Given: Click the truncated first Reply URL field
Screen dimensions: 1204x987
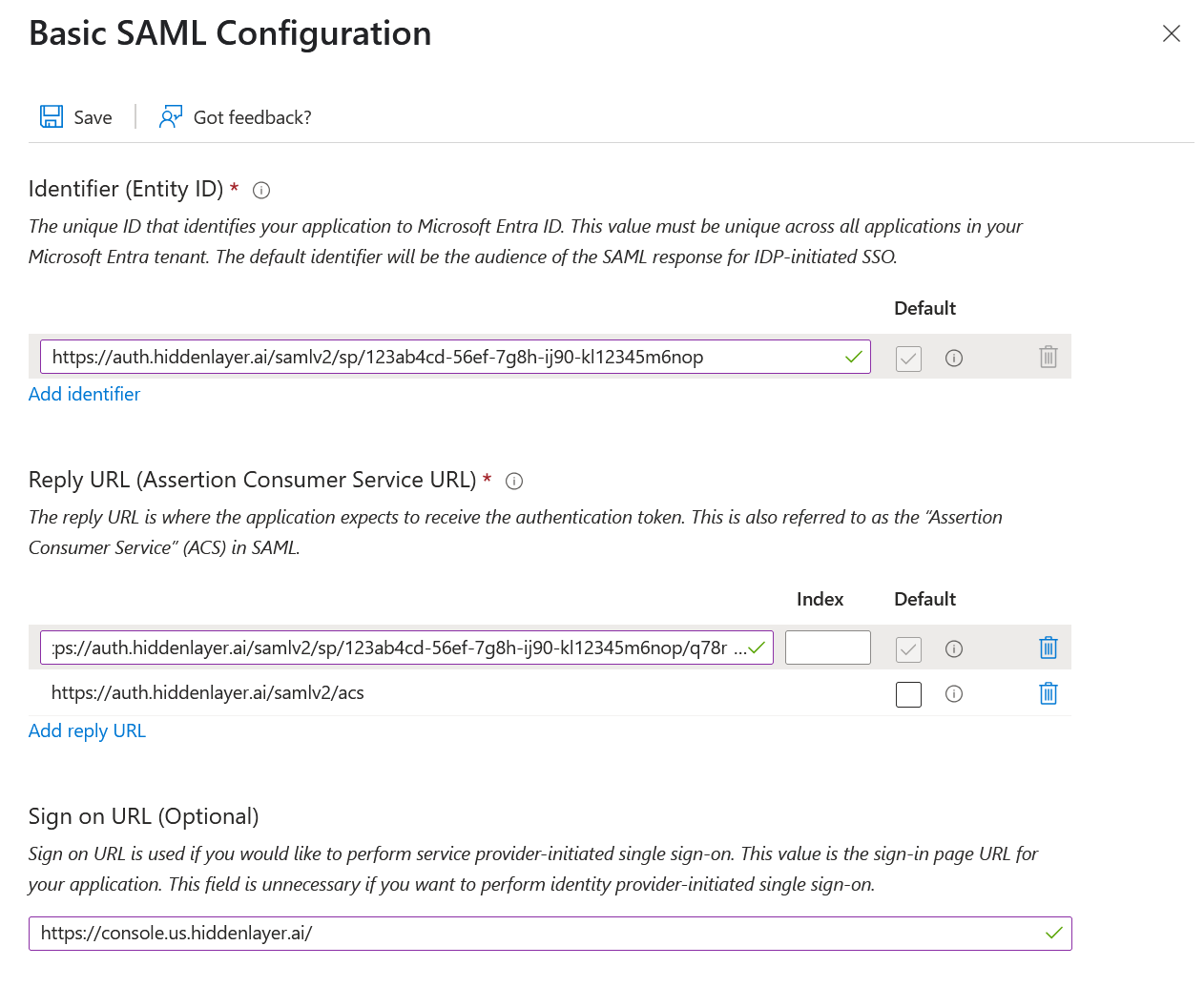Looking at the screenshot, I should point(407,648).
